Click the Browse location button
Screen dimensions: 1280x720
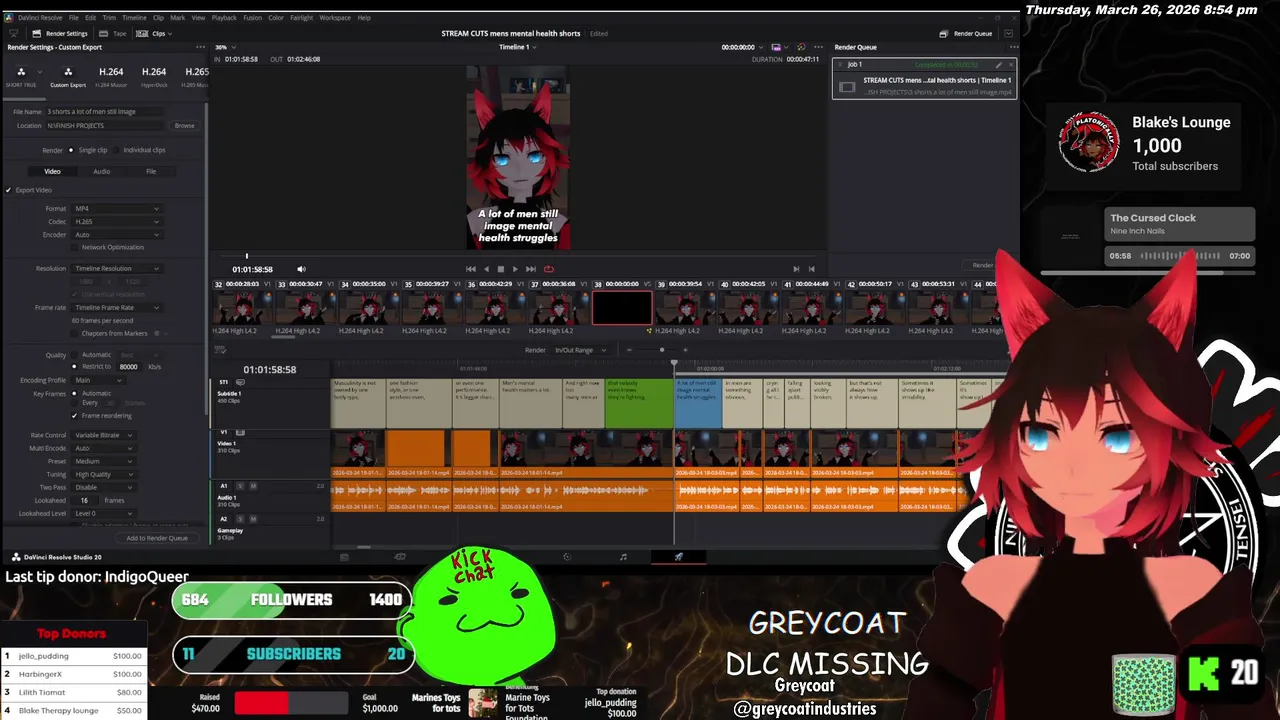184,125
